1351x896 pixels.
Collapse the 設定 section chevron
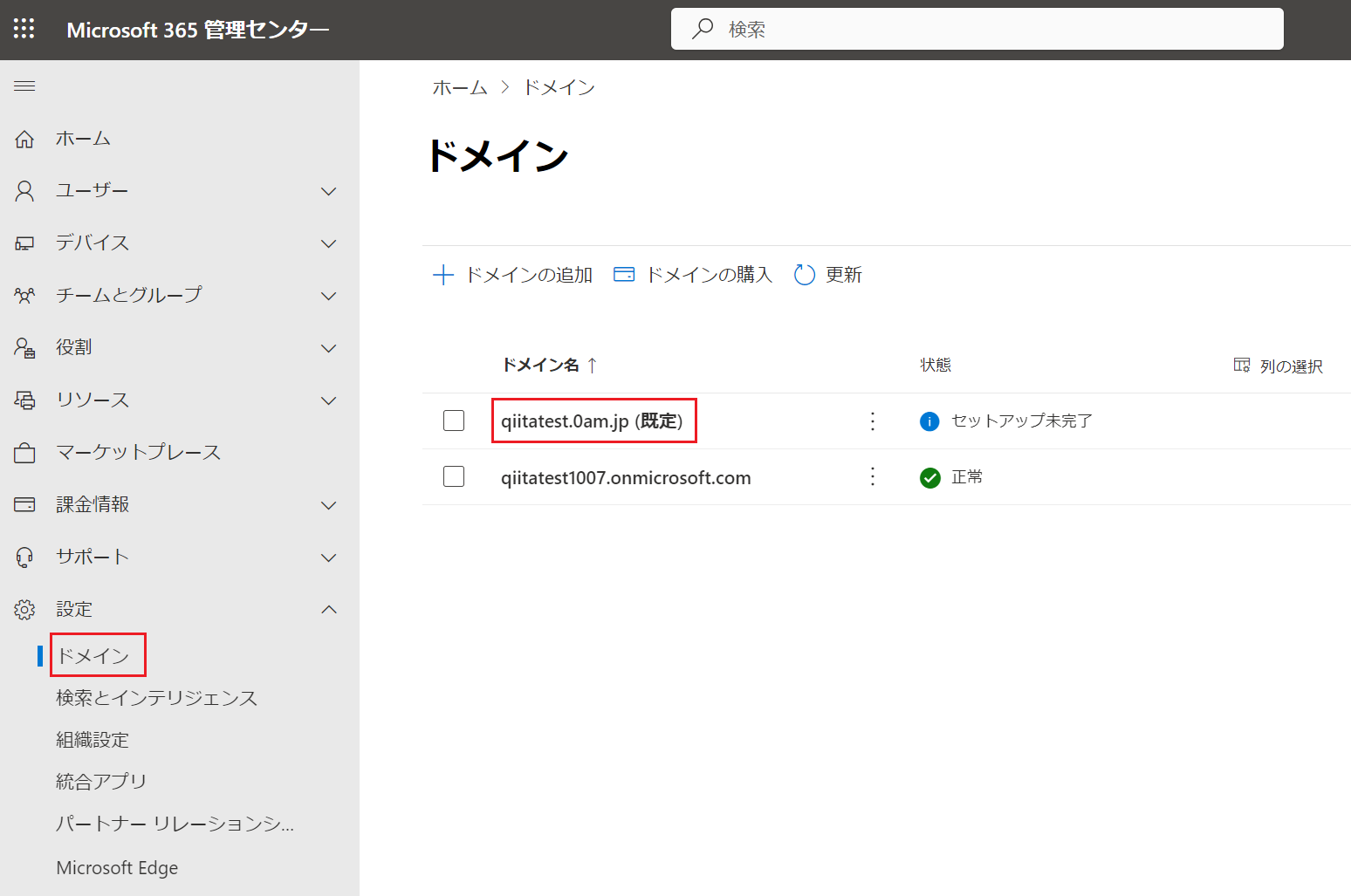[x=329, y=610]
